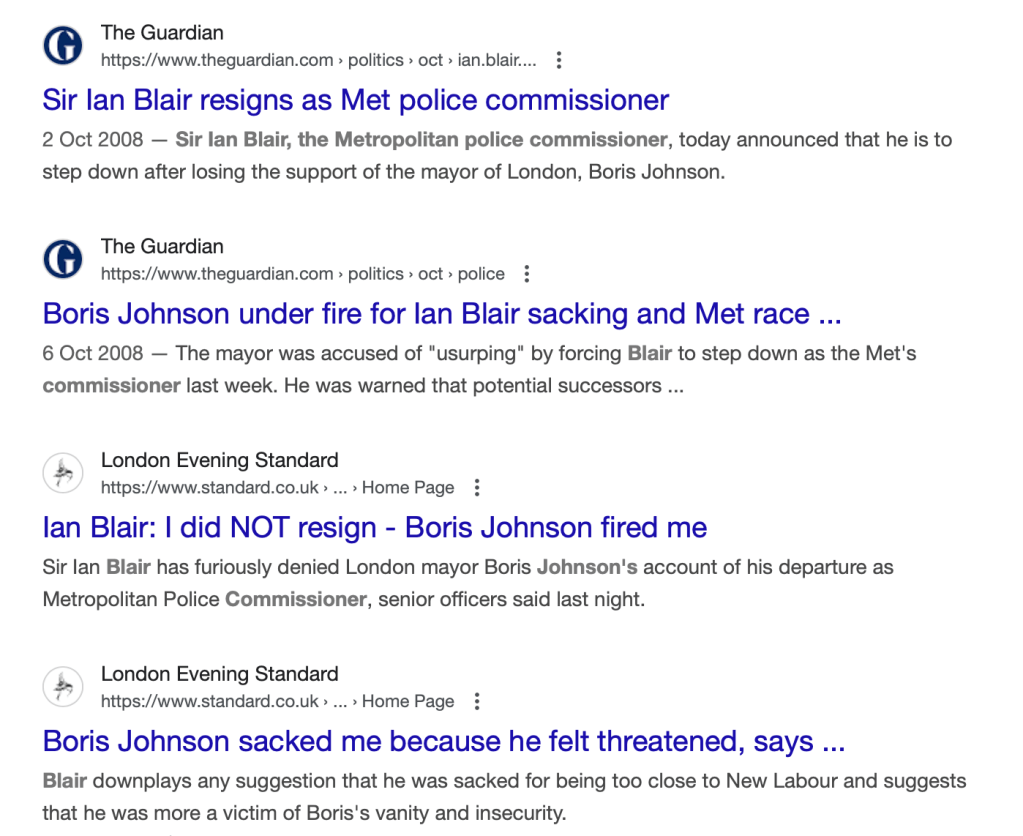Image resolution: width=1023 pixels, height=836 pixels.
Task: Open the 'Ian Blair: I did NOT resign' headline
Action: pyautogui.click(x=374, y=527)
